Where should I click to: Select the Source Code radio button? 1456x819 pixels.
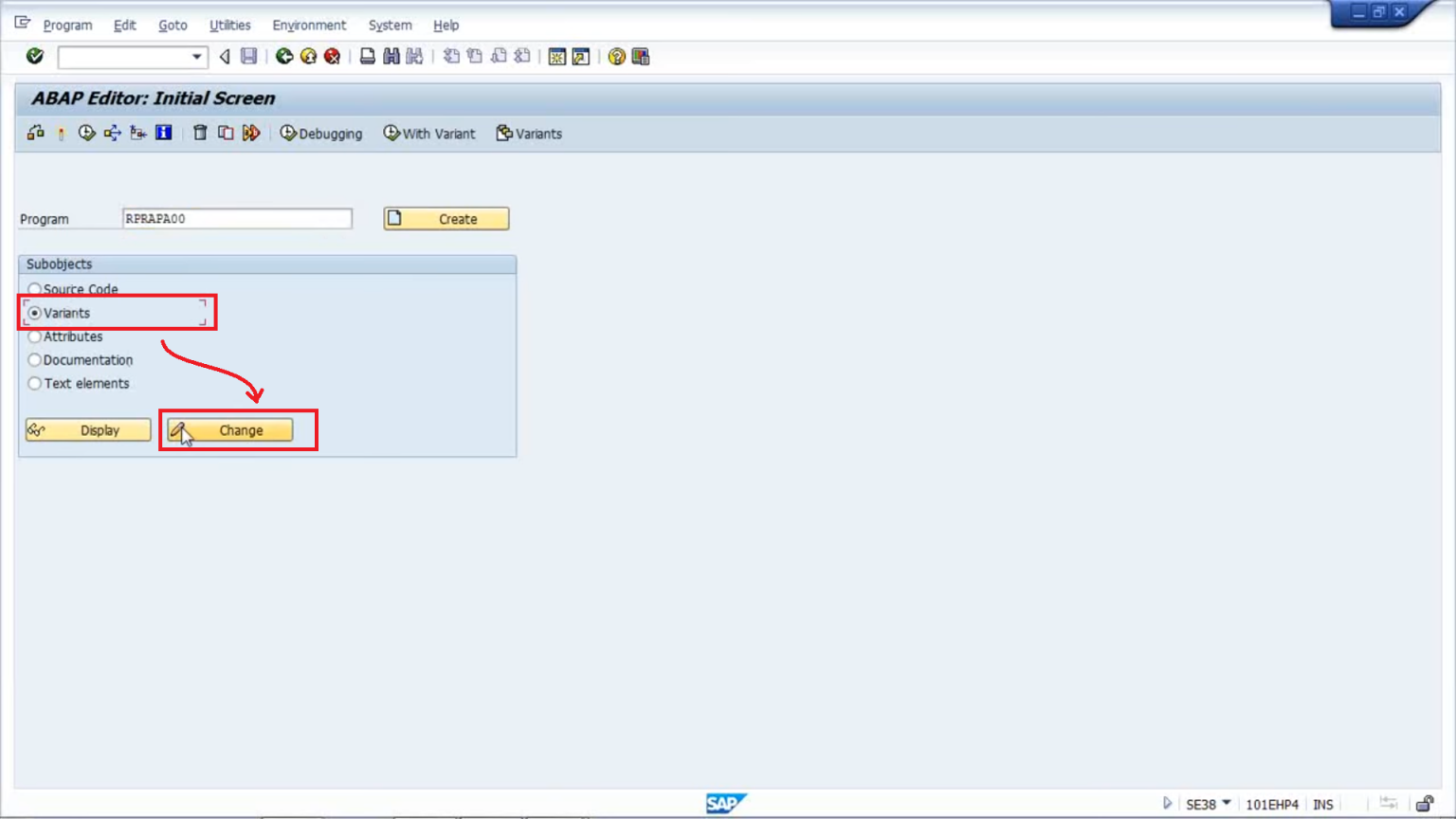[x=34, y=289]
